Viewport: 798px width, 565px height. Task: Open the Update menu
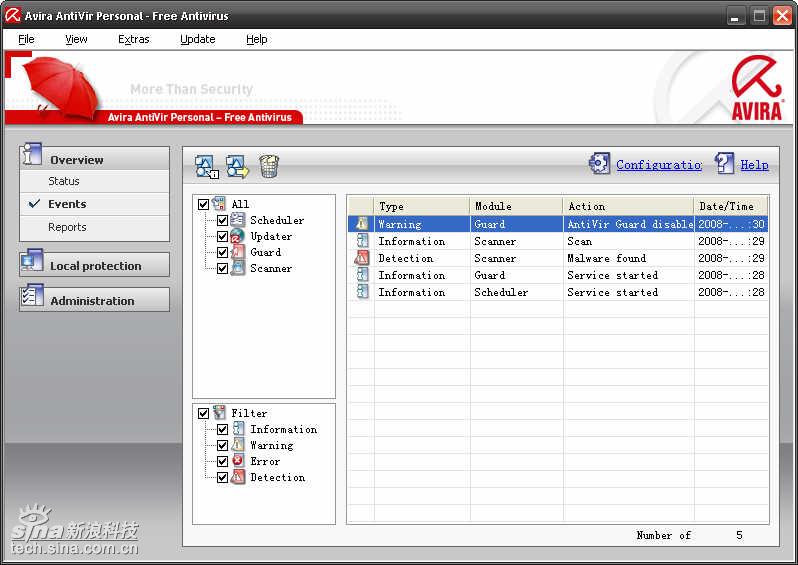click(x=197, y=39)
